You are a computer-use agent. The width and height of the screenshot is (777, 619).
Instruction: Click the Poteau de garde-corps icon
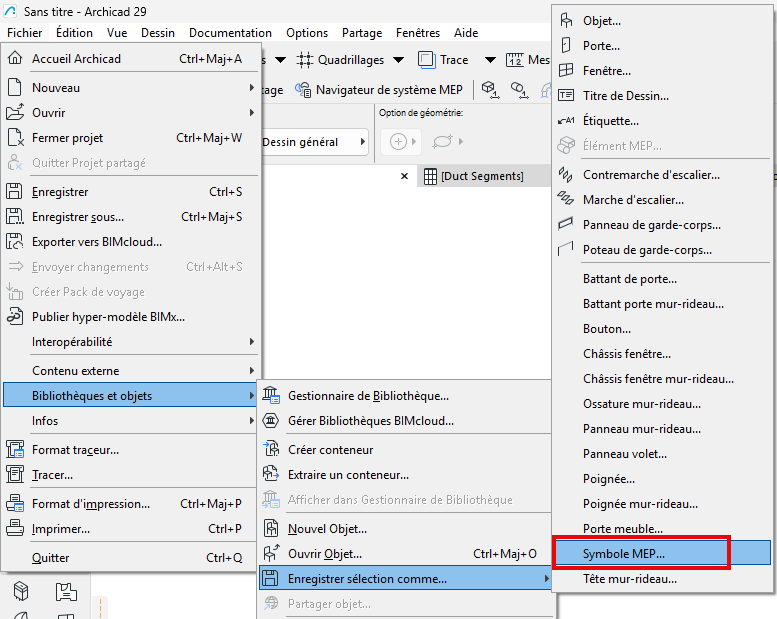pos(565,248)
